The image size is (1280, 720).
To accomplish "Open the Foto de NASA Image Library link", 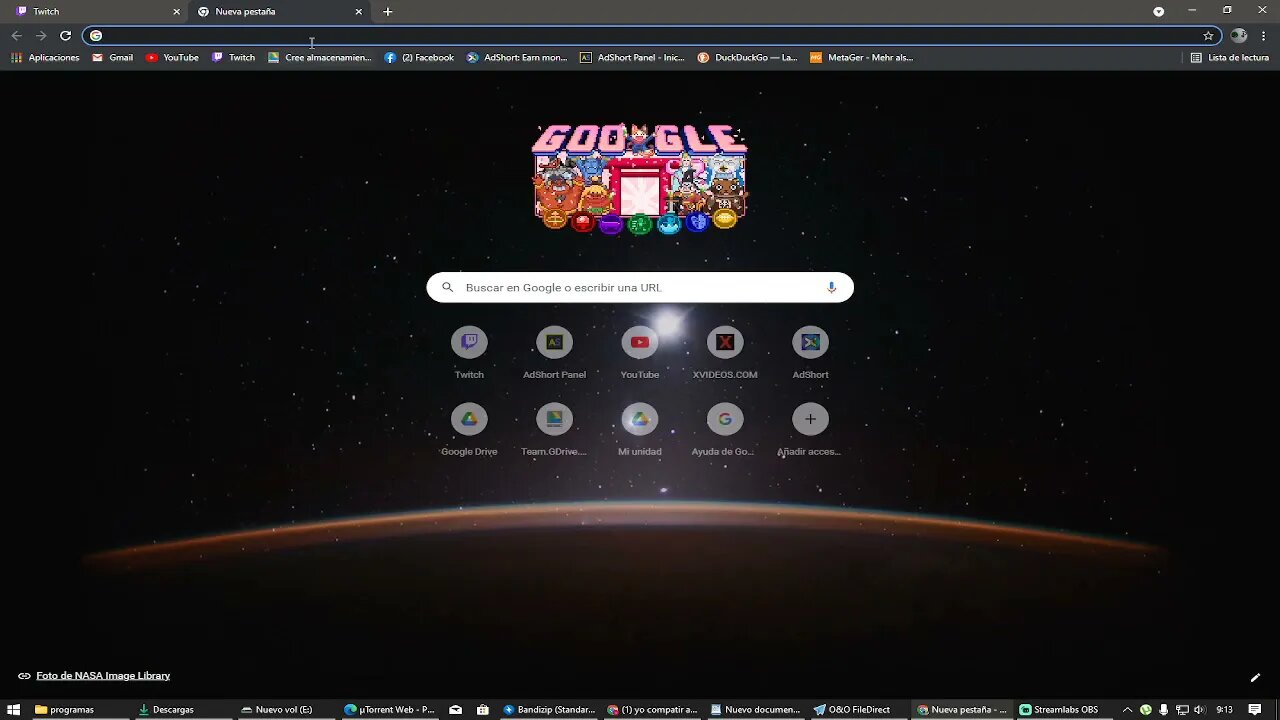I will (x=103, y=676).
